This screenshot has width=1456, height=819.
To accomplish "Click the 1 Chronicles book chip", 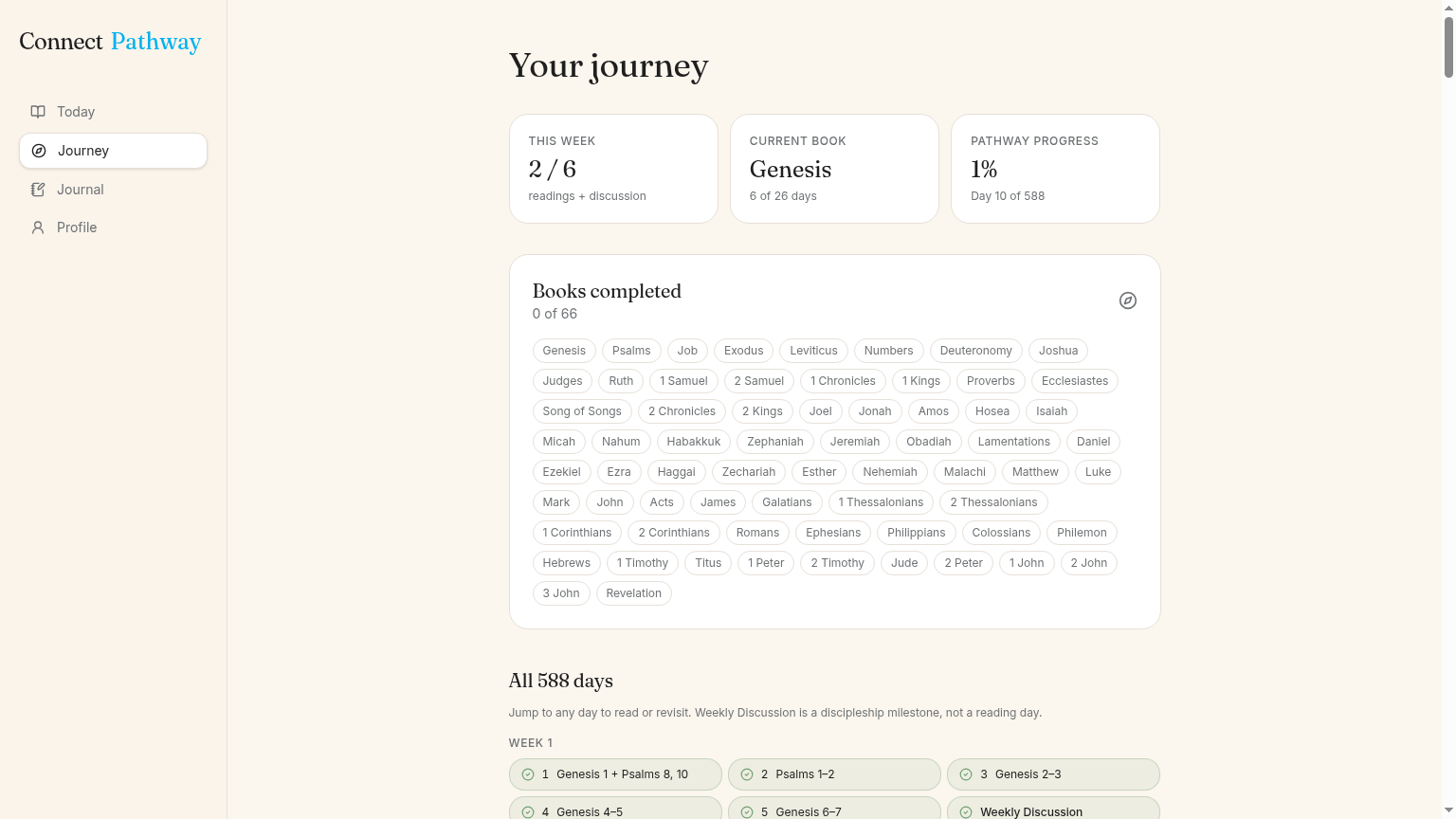I will 843,381.
